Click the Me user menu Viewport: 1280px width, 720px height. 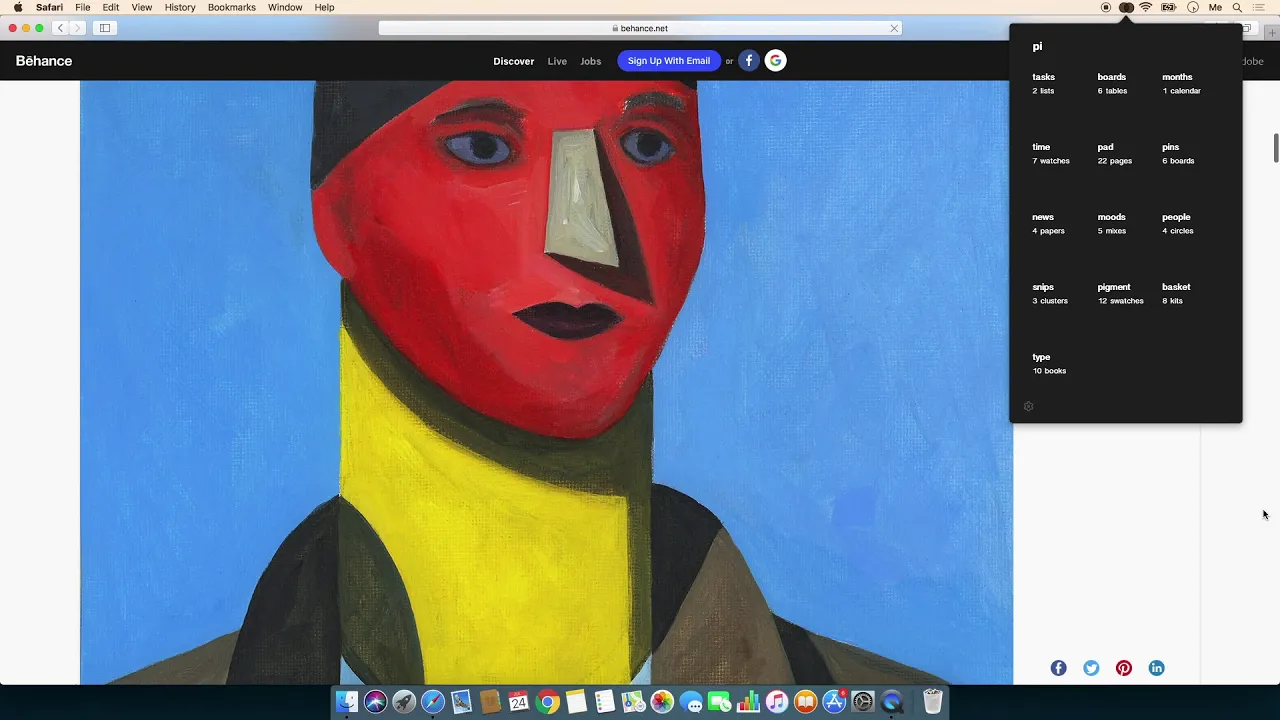point(1215,7)
